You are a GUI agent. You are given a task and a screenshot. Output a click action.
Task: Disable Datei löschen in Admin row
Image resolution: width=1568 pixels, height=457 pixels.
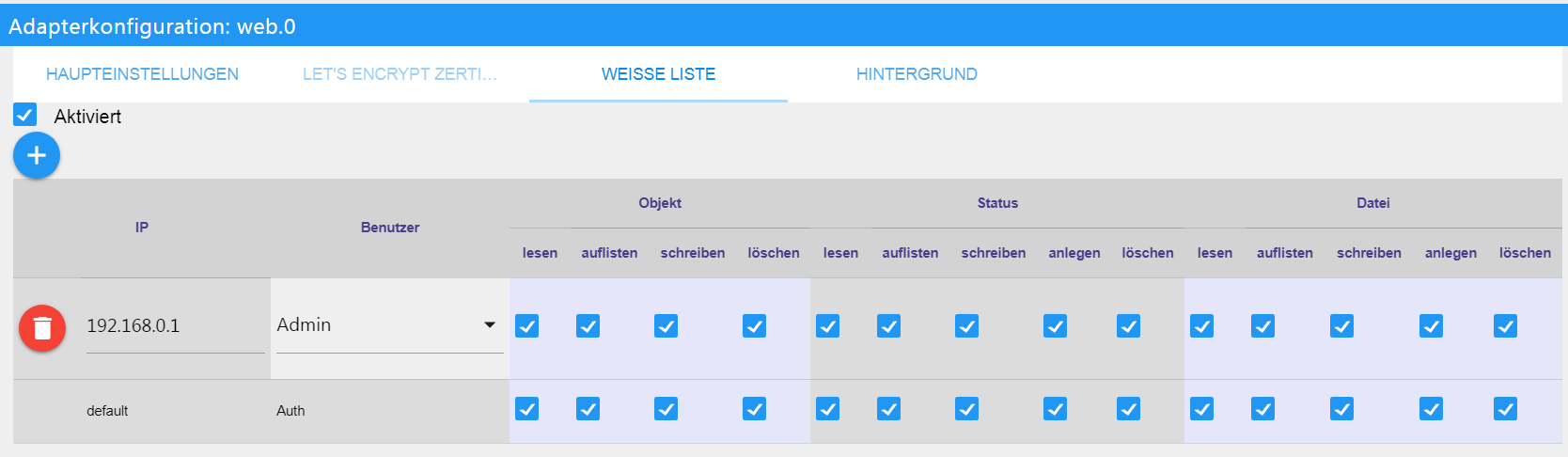click(x=1505, y=326)
